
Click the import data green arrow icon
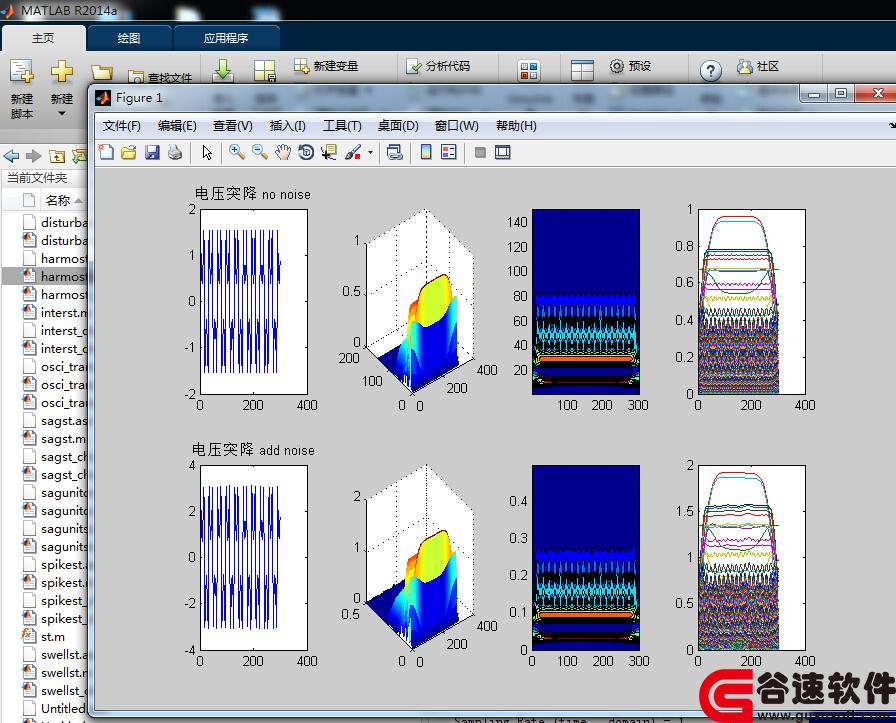(223, 70)
